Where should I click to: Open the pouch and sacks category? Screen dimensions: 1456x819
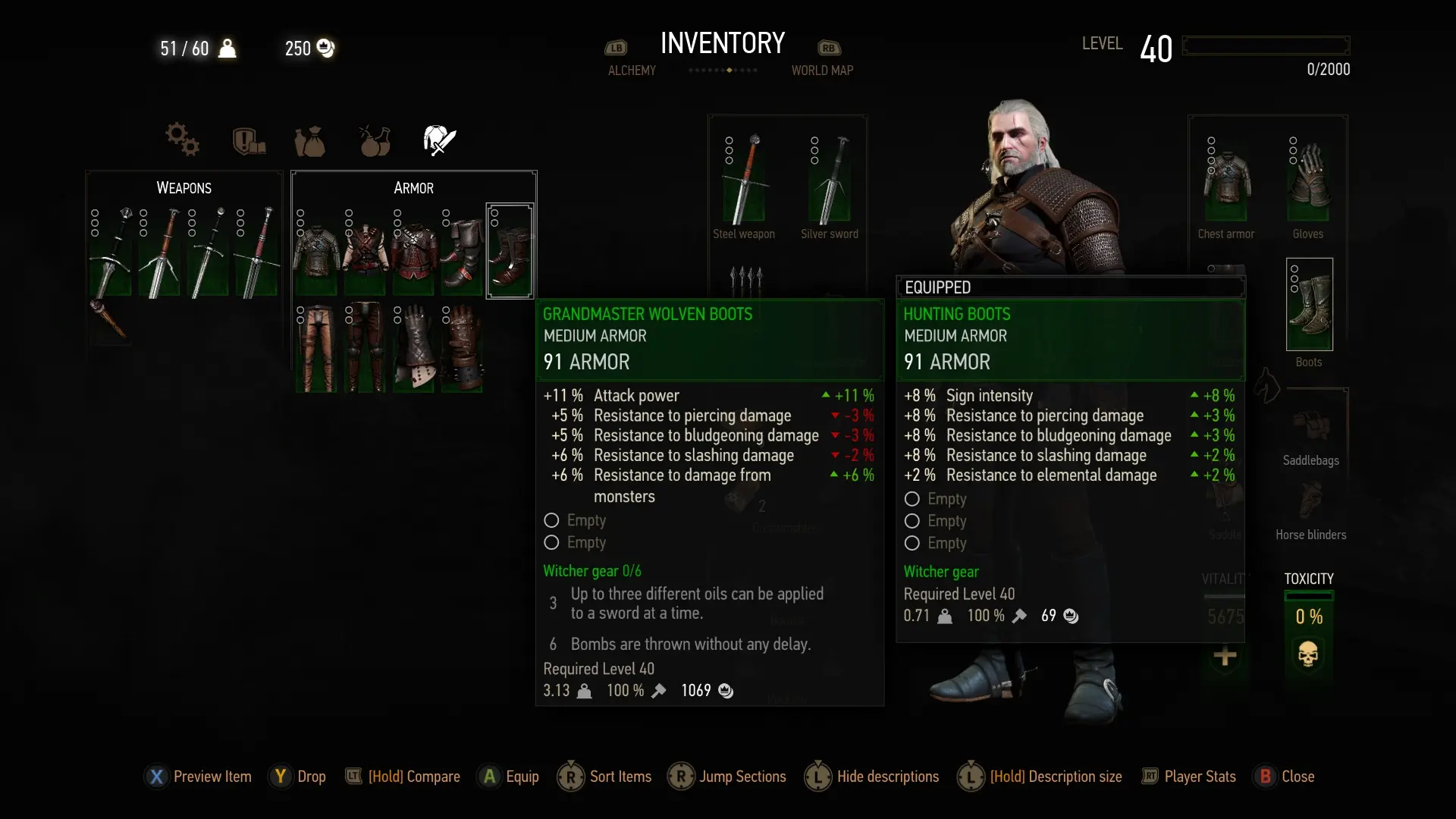[309, 141]
